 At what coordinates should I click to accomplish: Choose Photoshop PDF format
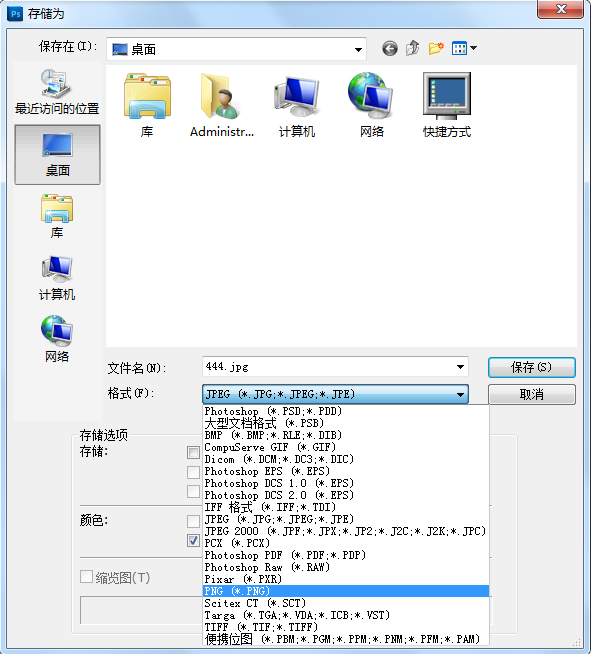[x=346, y=556]
